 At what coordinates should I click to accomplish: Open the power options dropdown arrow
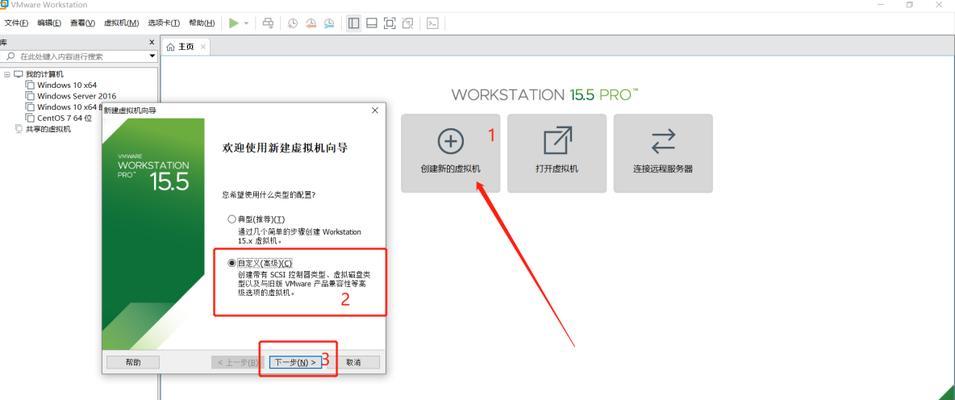[x=246, y=23]
